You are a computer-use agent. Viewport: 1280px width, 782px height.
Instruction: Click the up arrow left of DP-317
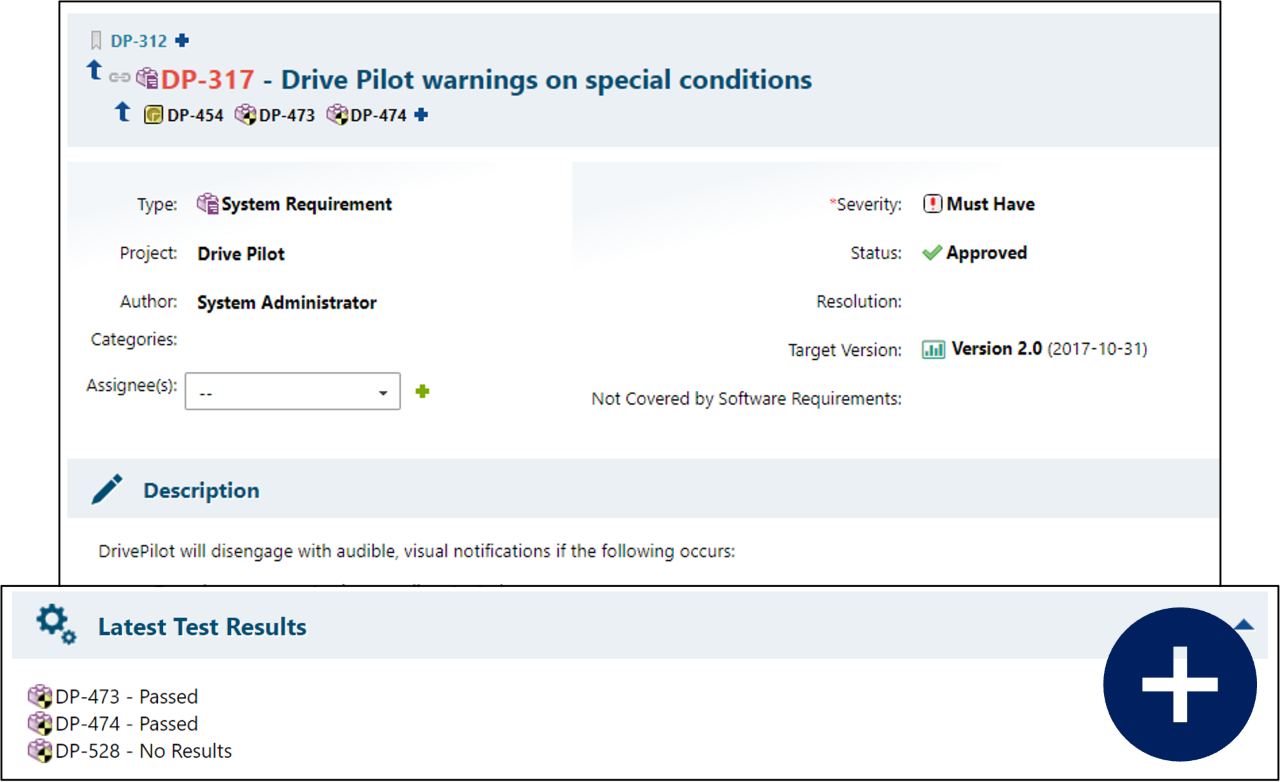click(94, 70)
